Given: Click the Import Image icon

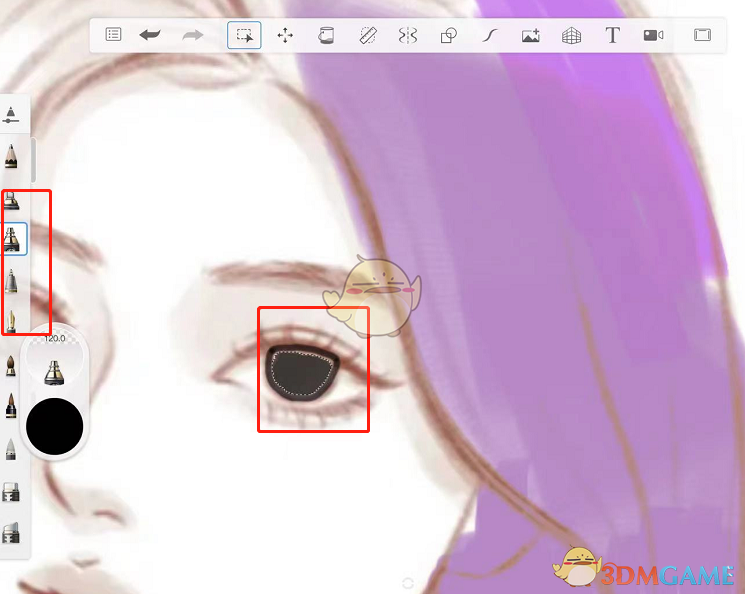Looking at the screenshot, I should 531,35.
